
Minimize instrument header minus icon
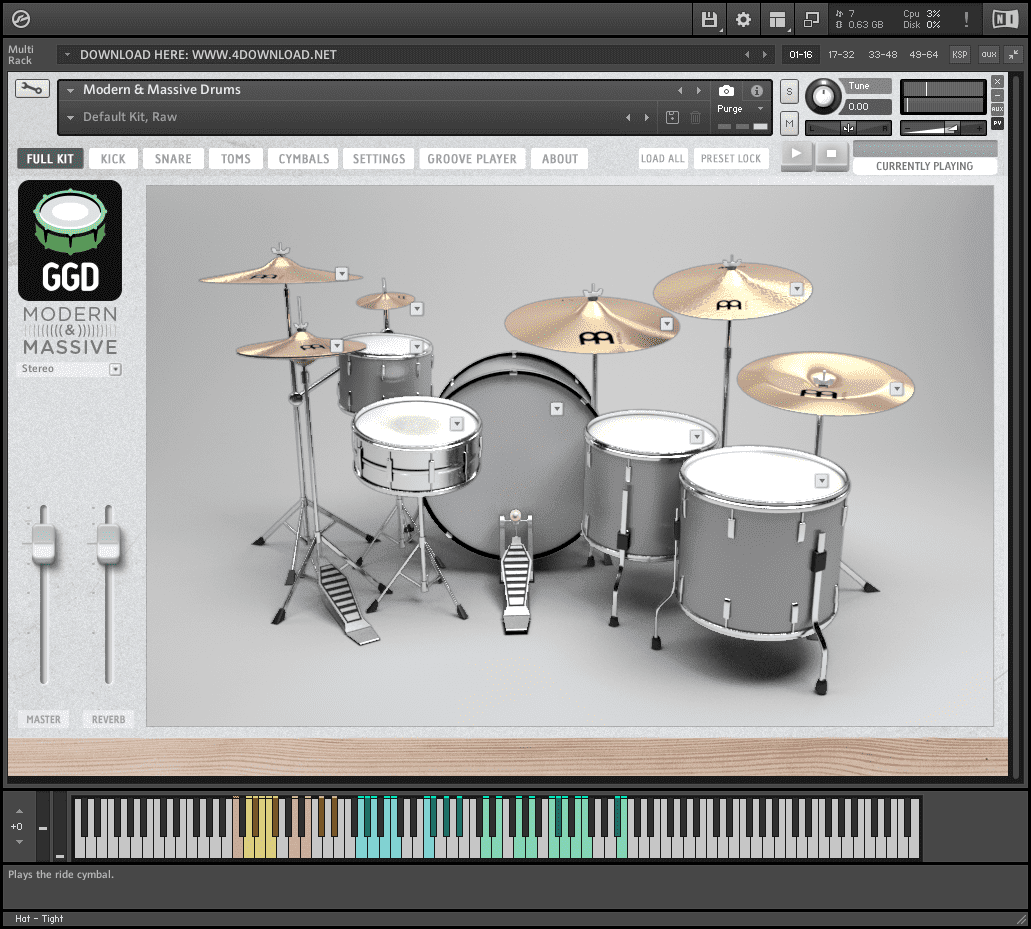[x=997, y=95]
